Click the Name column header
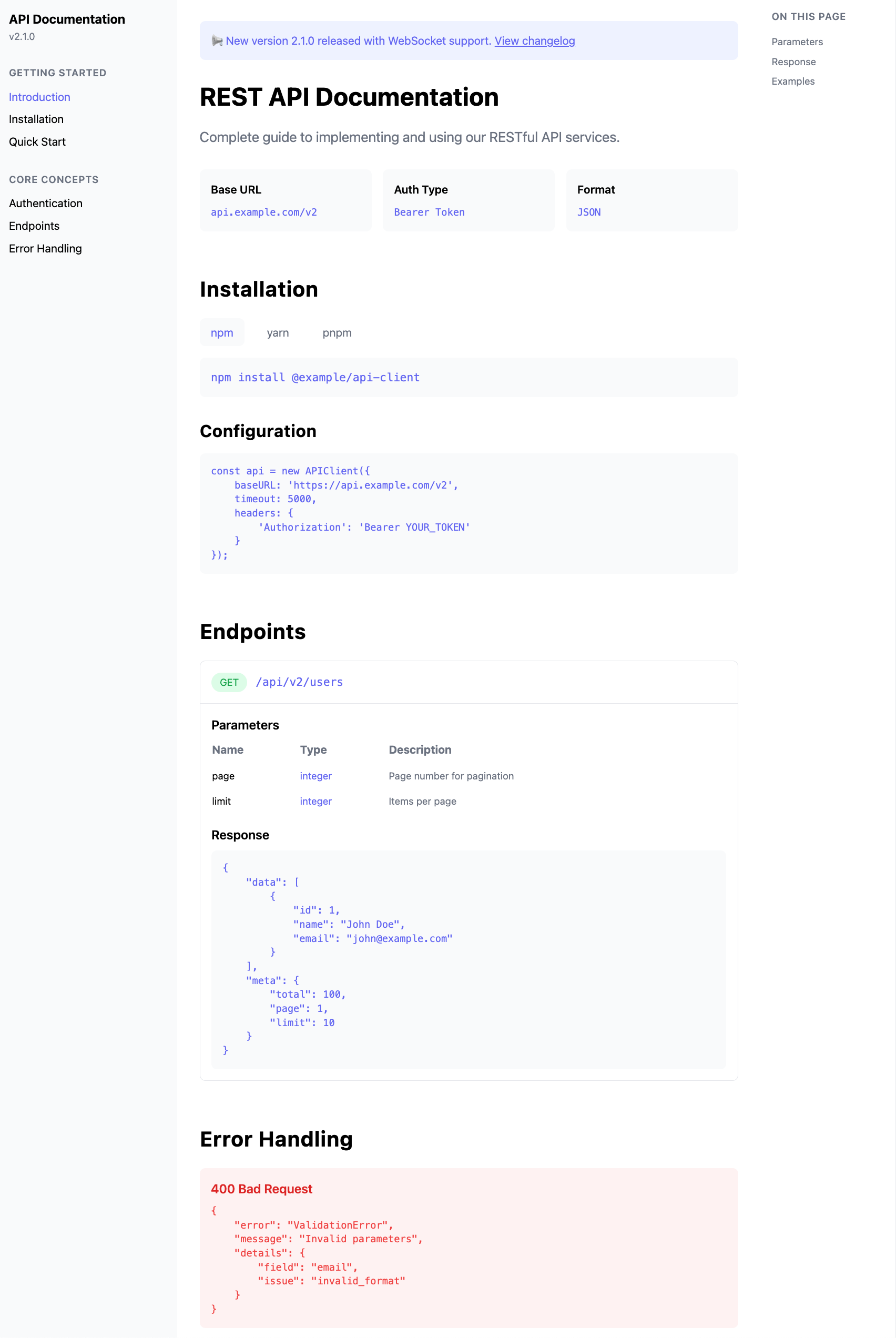 click(x=228, y=749)
